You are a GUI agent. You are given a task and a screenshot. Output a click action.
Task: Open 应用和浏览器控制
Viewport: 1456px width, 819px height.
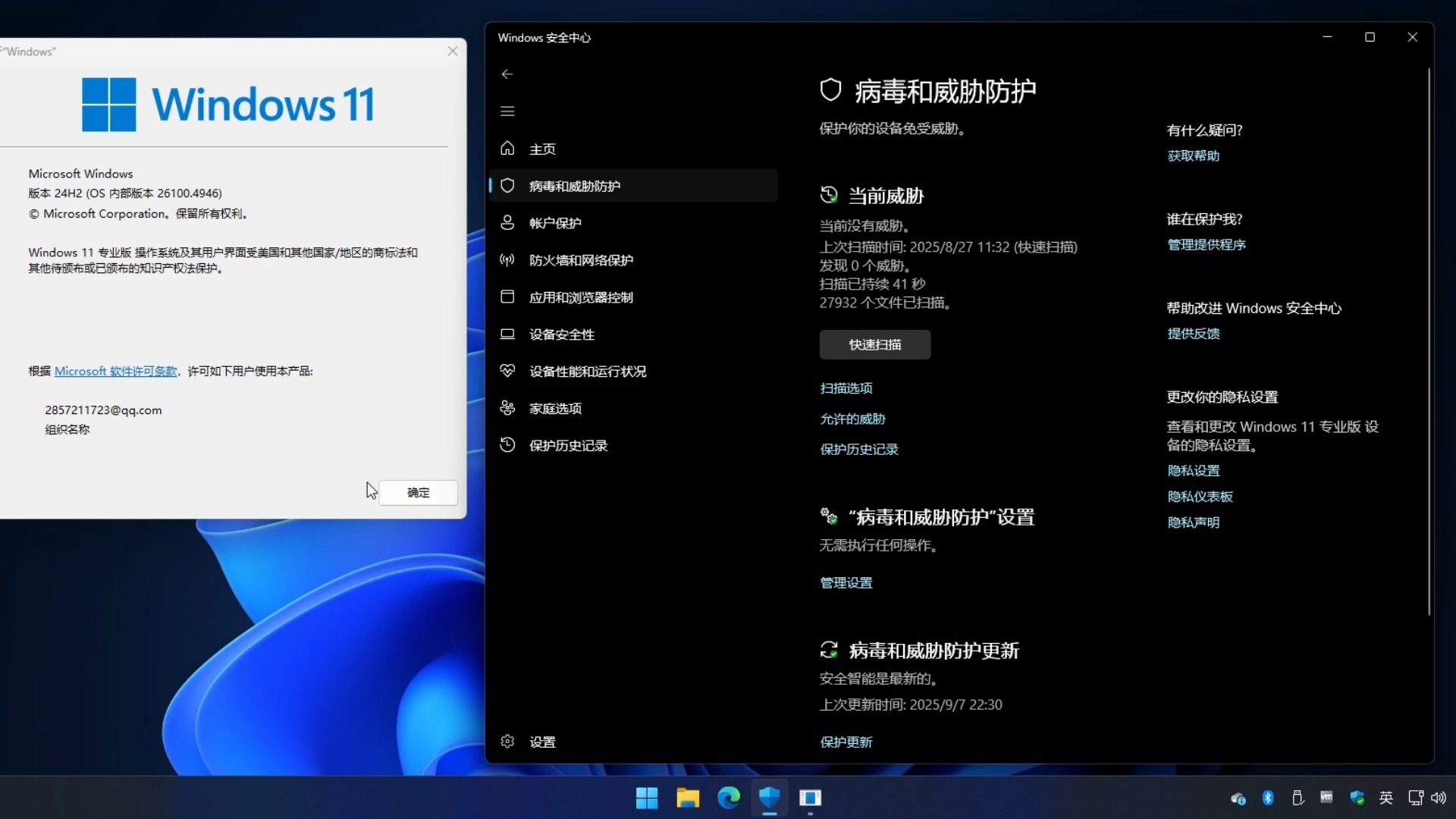[633, 297]
